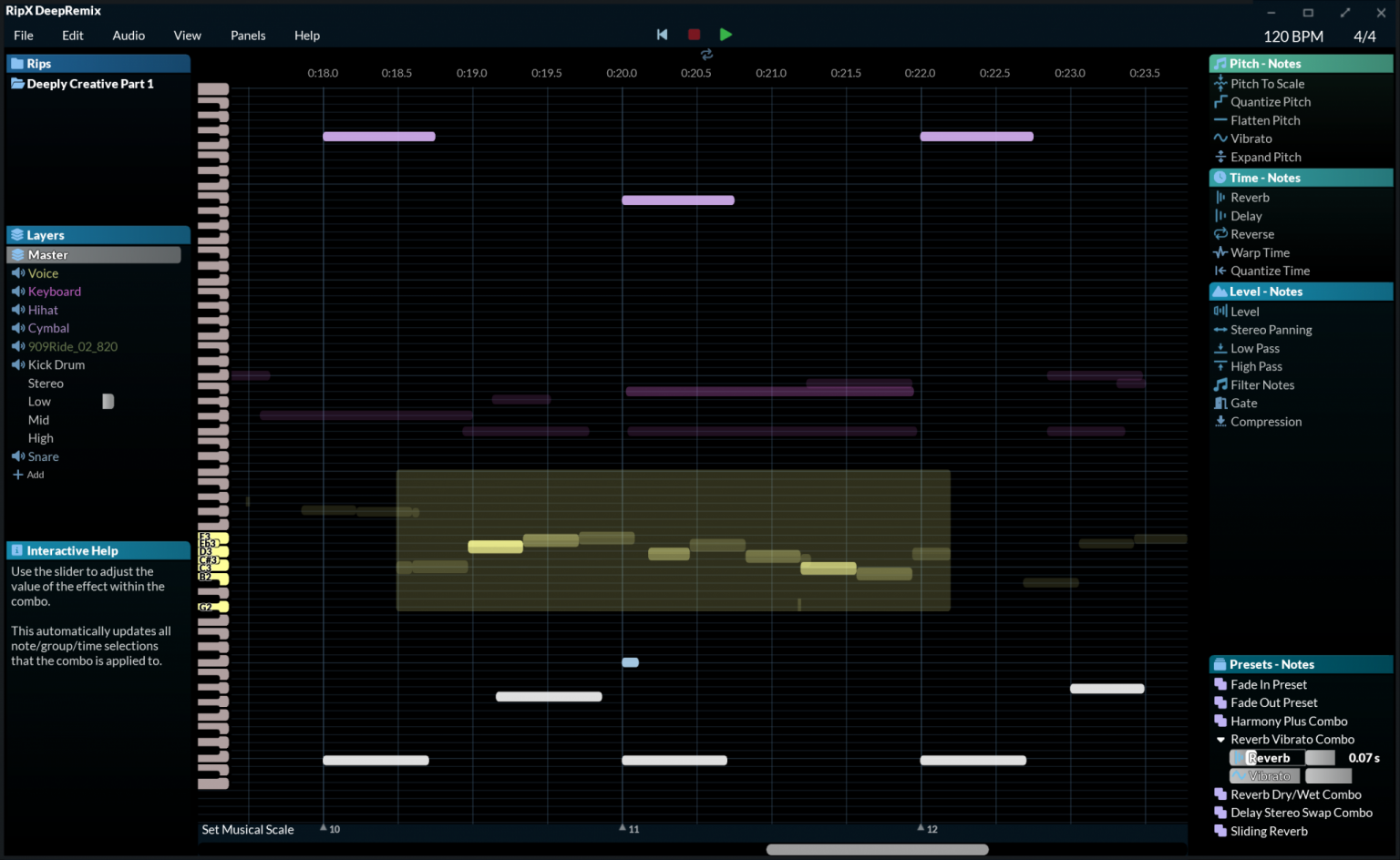Collapse the Reverb Vibrato Combo preset

(x=1222, y=739)
